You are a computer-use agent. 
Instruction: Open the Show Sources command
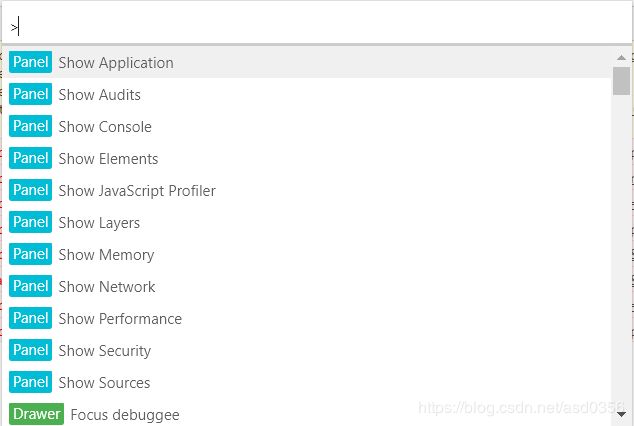(307, 382)
